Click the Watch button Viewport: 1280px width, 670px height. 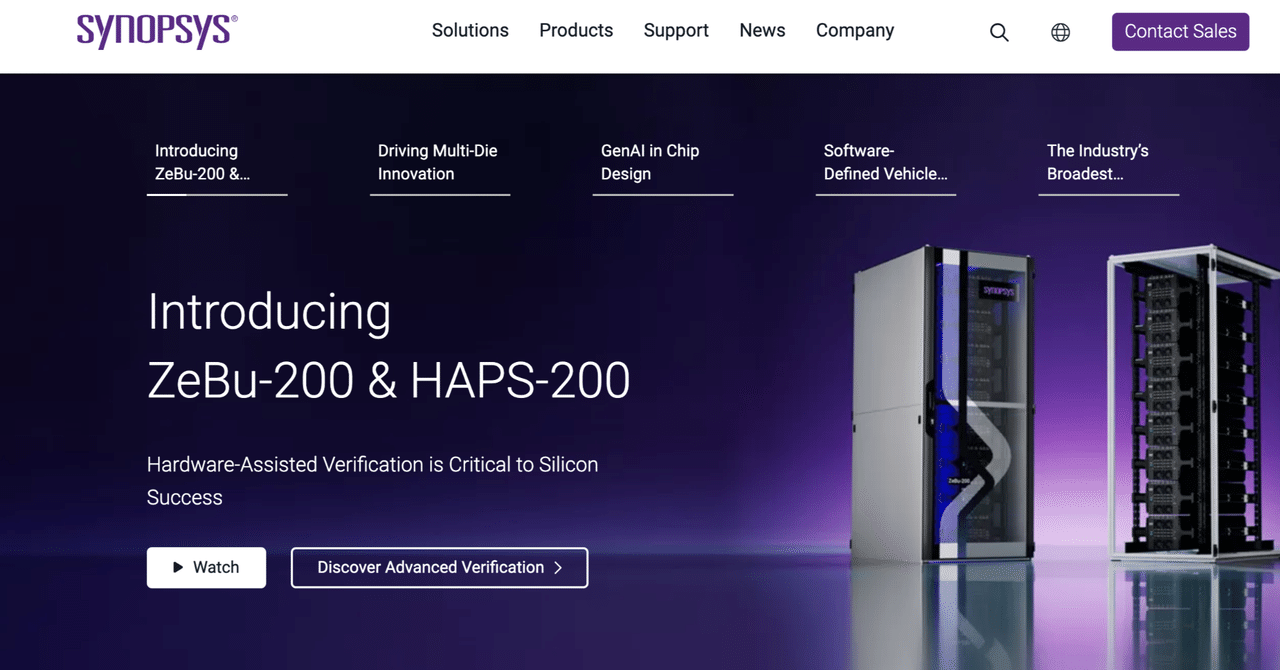point(206,567)
